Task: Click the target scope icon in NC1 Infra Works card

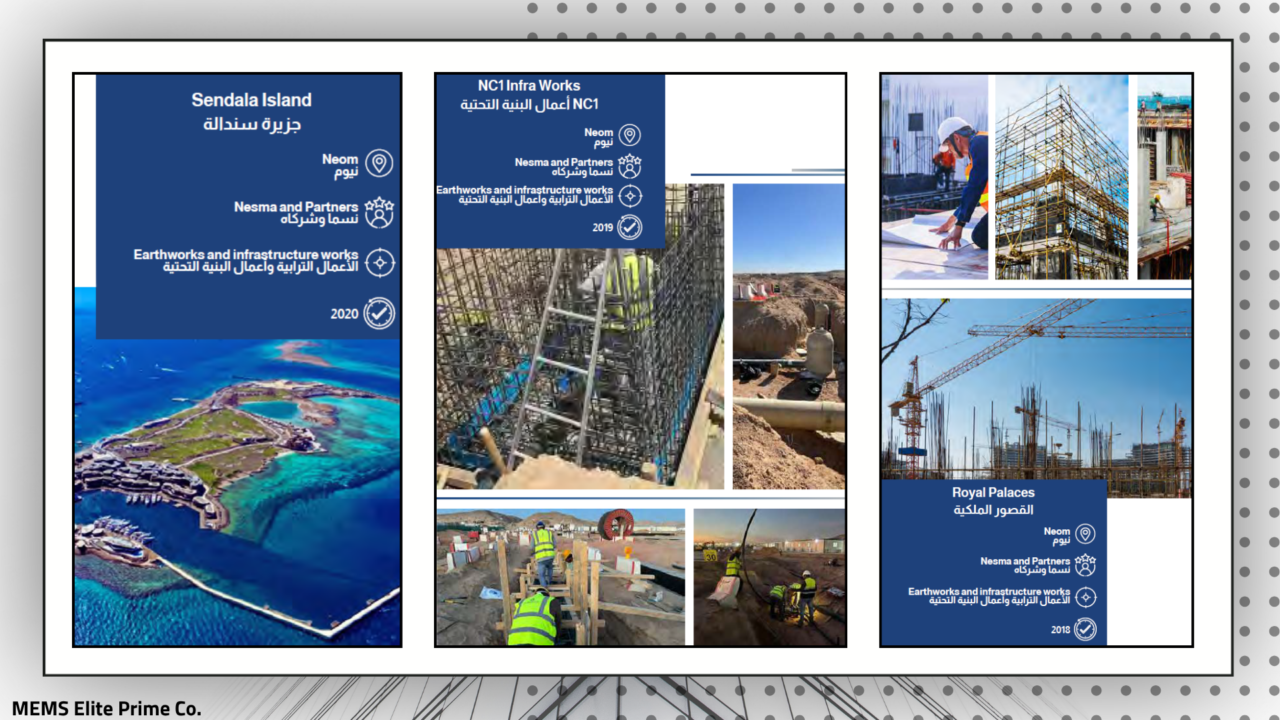Action: click(629, 196)
